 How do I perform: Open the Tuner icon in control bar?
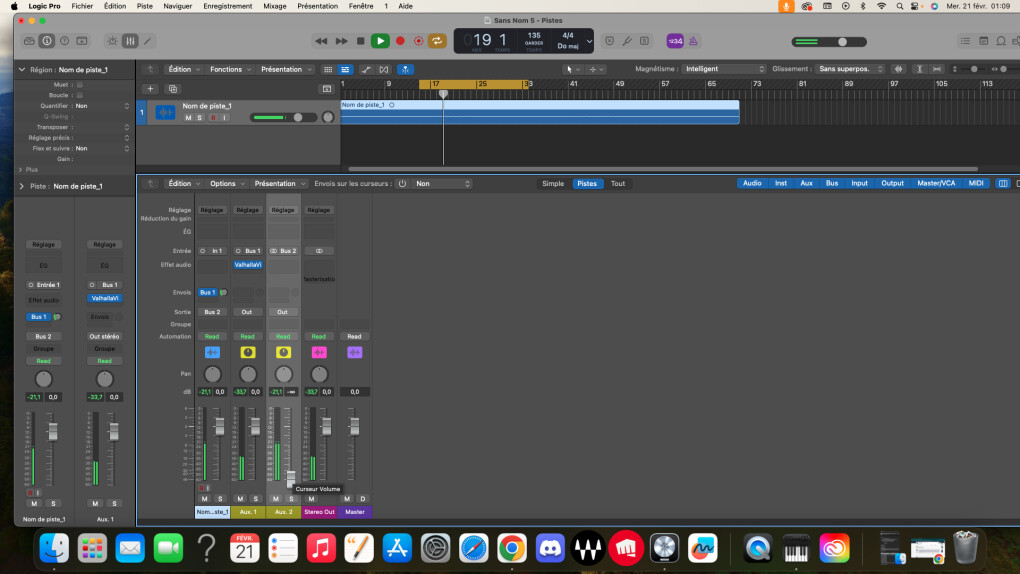627,41
